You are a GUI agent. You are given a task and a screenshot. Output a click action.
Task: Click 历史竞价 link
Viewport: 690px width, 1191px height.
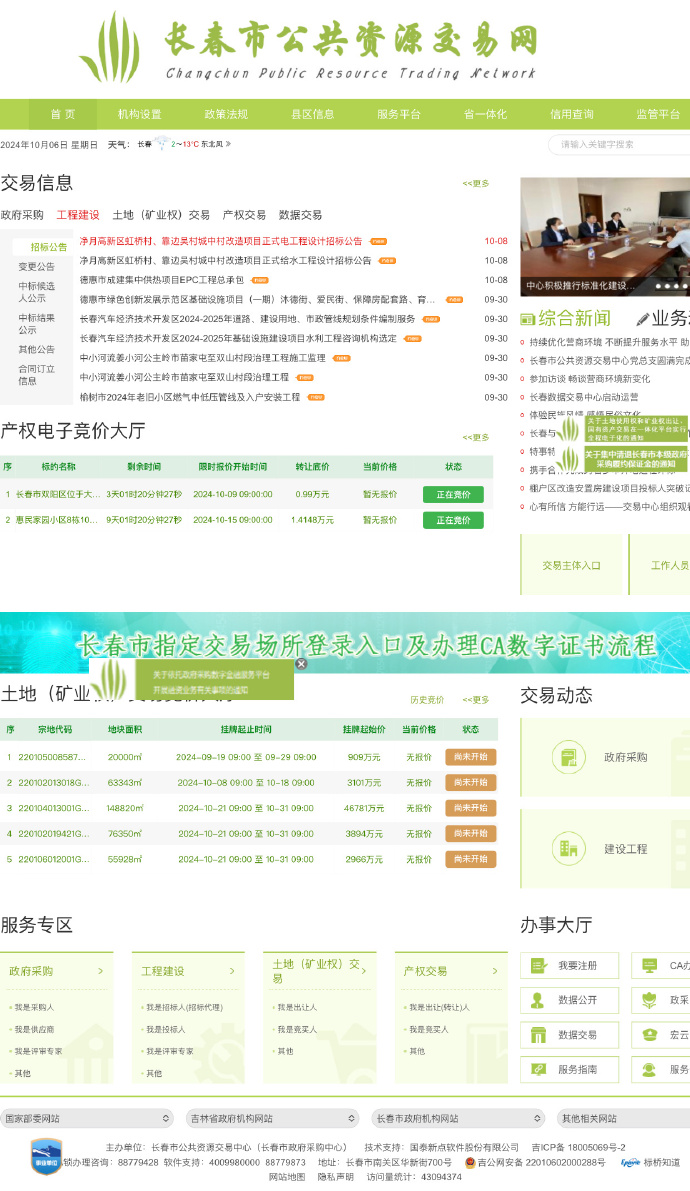427,700
